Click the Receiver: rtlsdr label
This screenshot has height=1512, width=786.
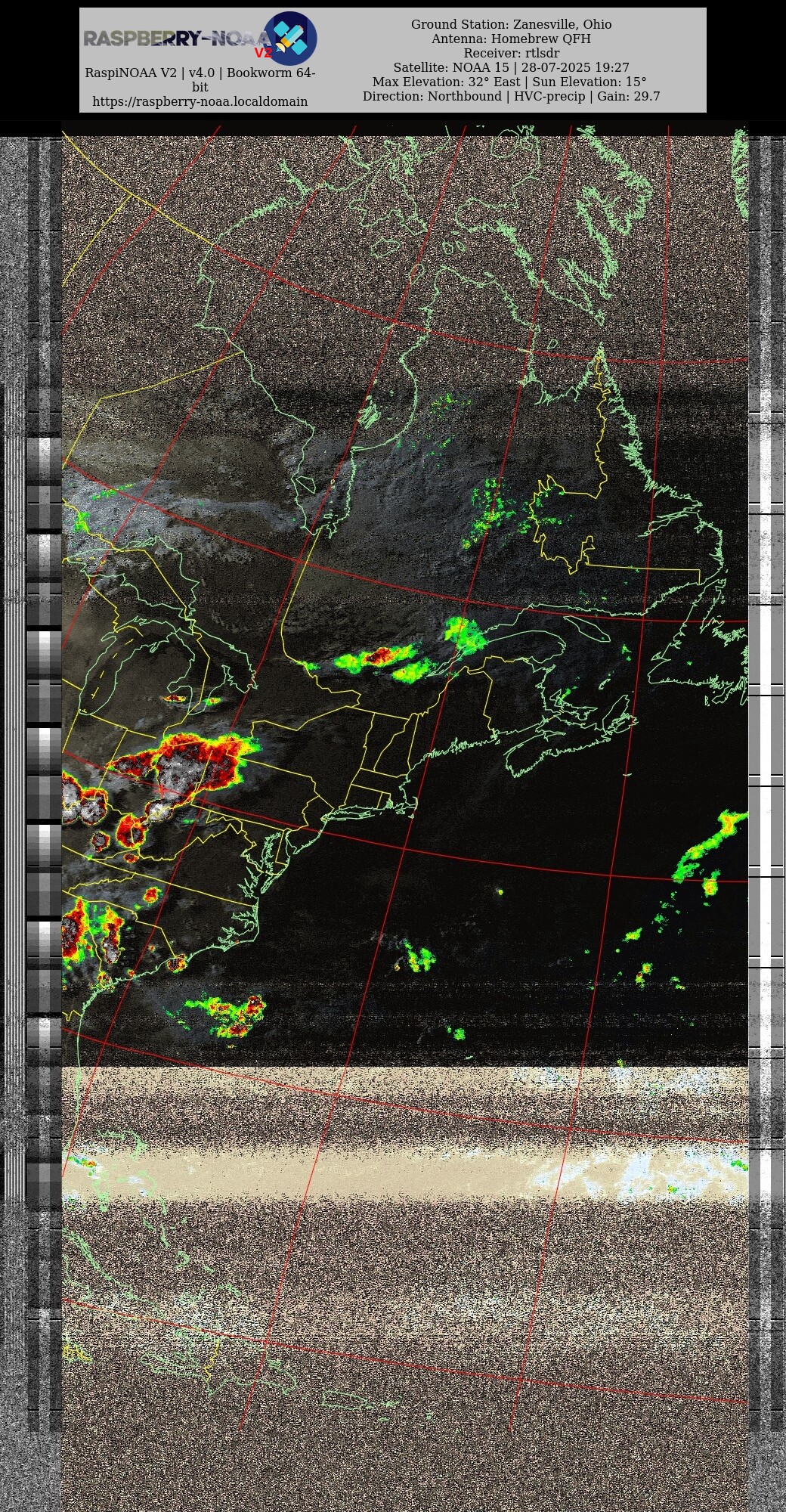511,53
